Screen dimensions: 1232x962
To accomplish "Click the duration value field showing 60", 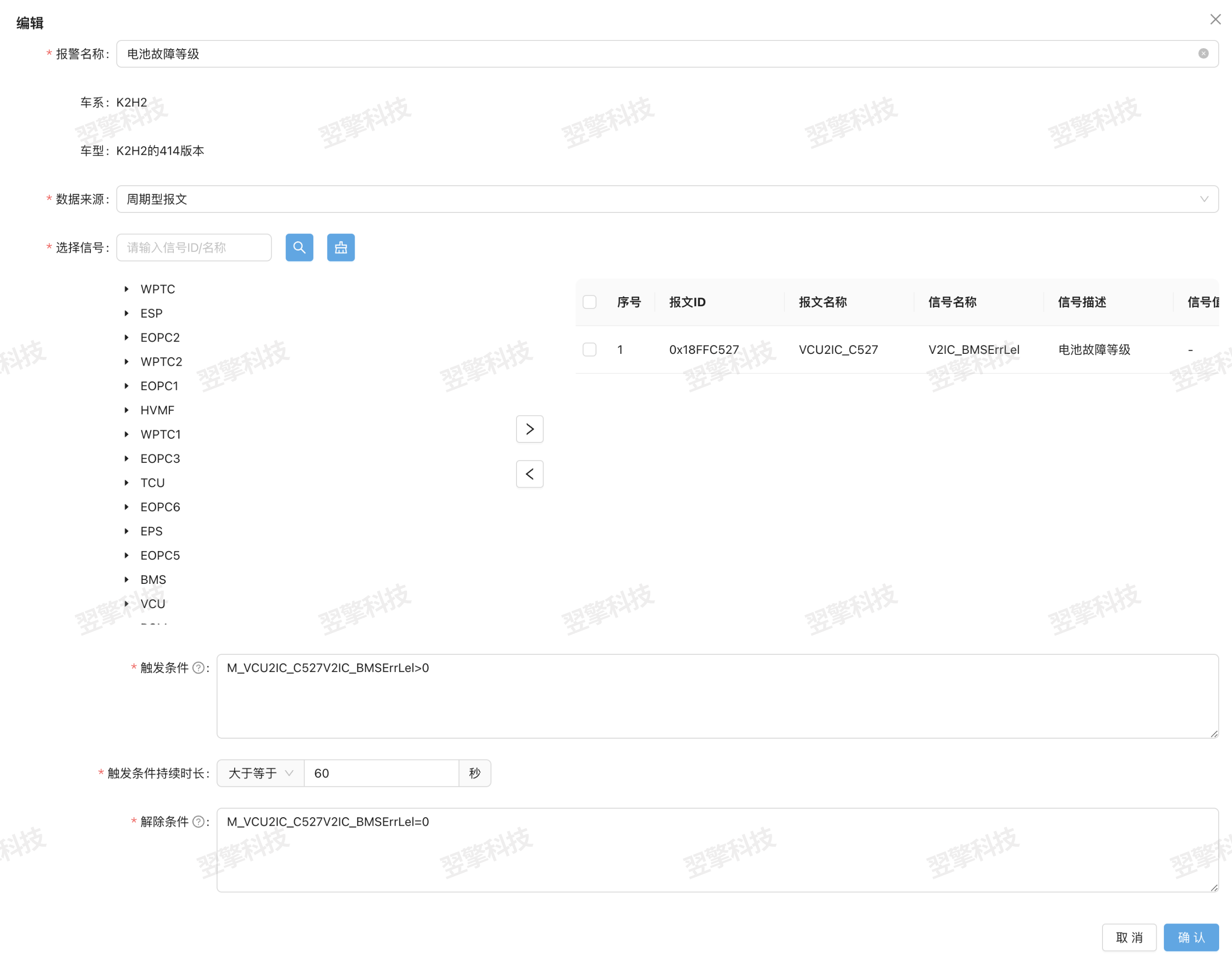I will (381, 773).
